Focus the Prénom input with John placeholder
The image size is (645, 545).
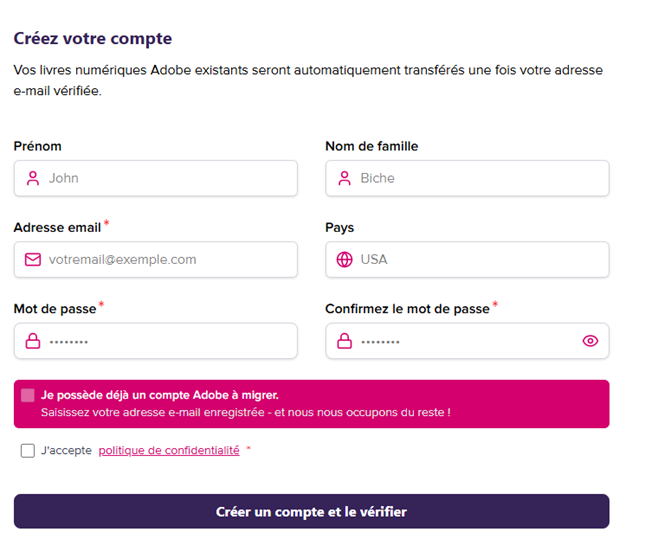(x=155, y=178)
